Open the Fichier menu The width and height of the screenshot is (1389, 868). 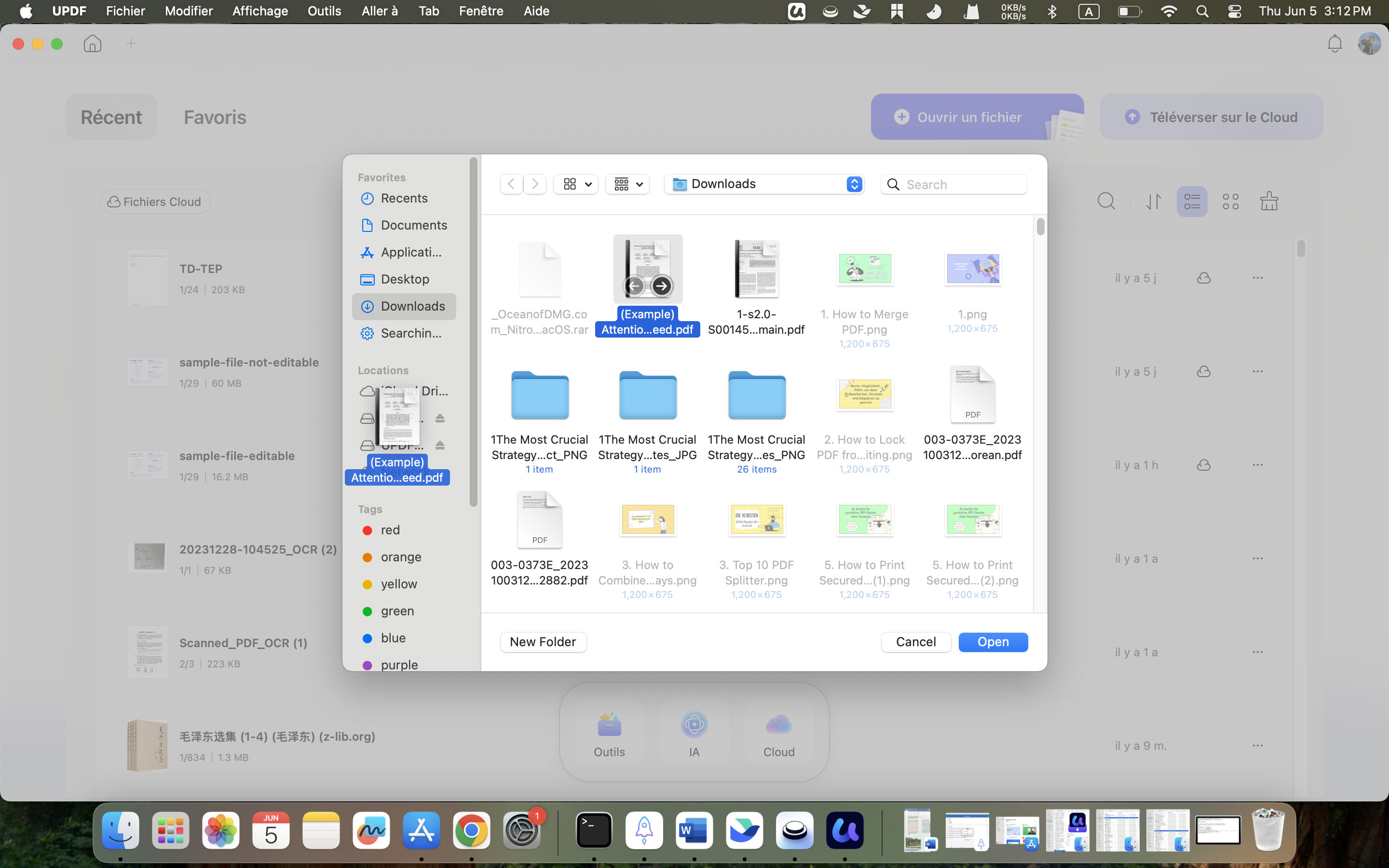[125, 11]
